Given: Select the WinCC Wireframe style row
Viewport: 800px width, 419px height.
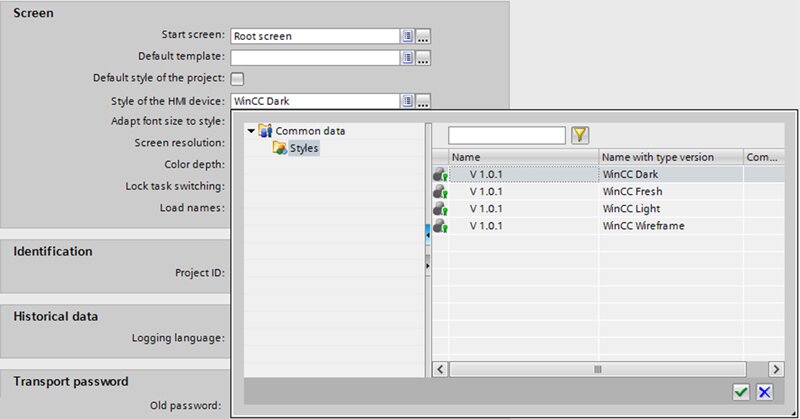Looking at the screenshot, I should coord(608,226).
